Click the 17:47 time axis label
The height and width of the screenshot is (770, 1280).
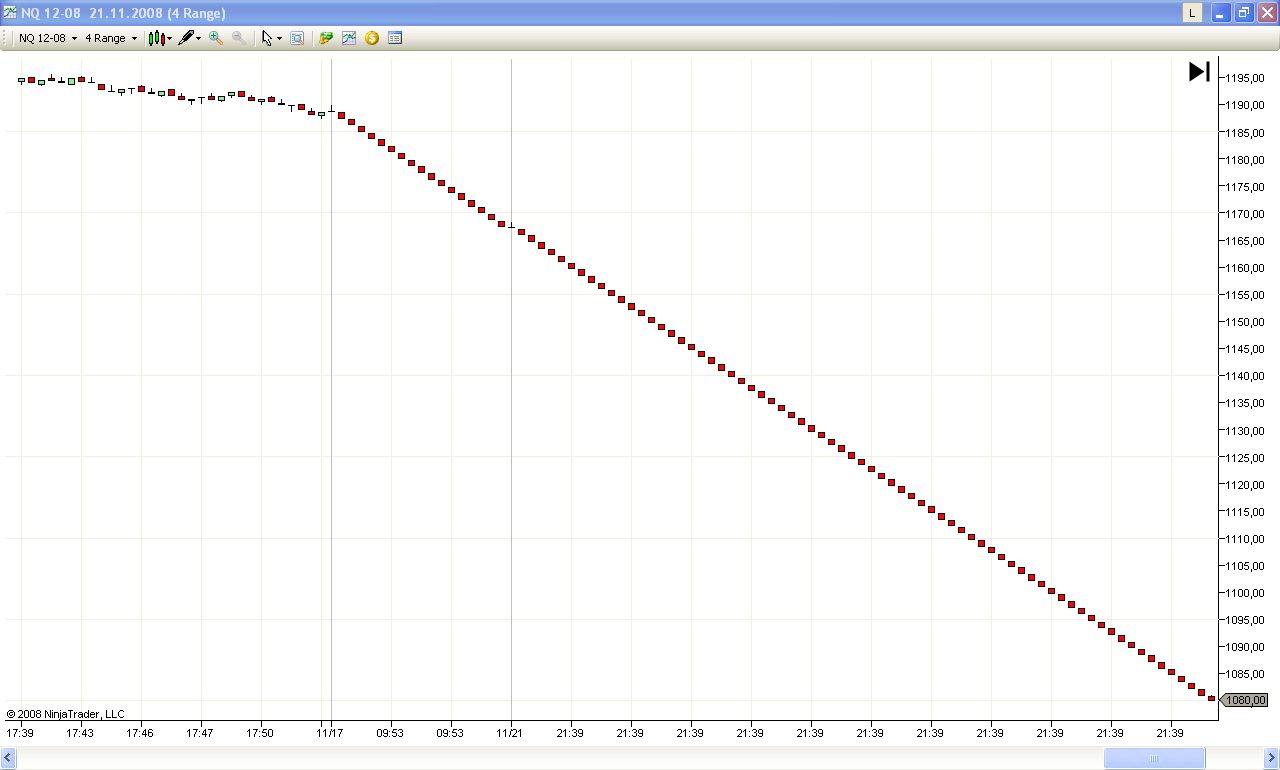click(200, 733)
